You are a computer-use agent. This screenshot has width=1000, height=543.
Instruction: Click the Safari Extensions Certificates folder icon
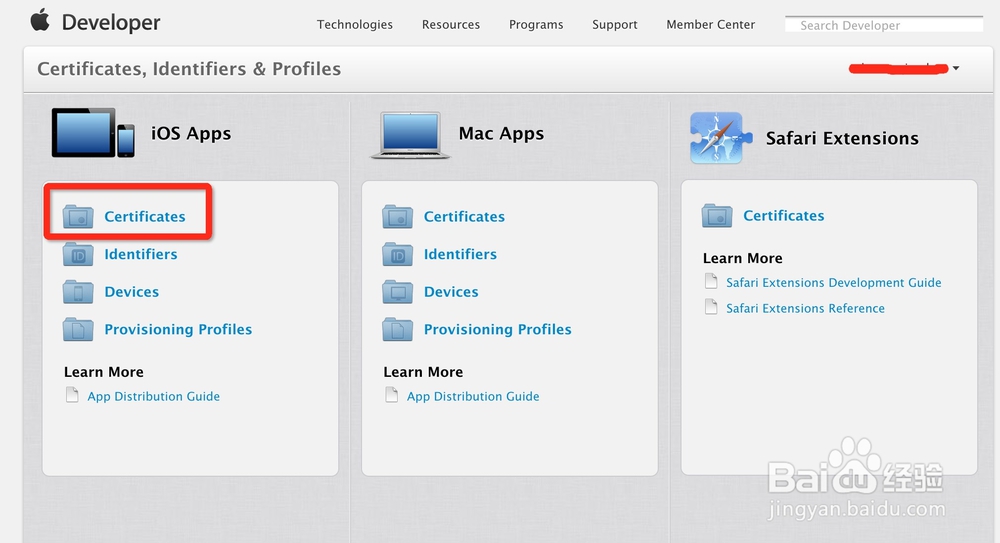717,215
